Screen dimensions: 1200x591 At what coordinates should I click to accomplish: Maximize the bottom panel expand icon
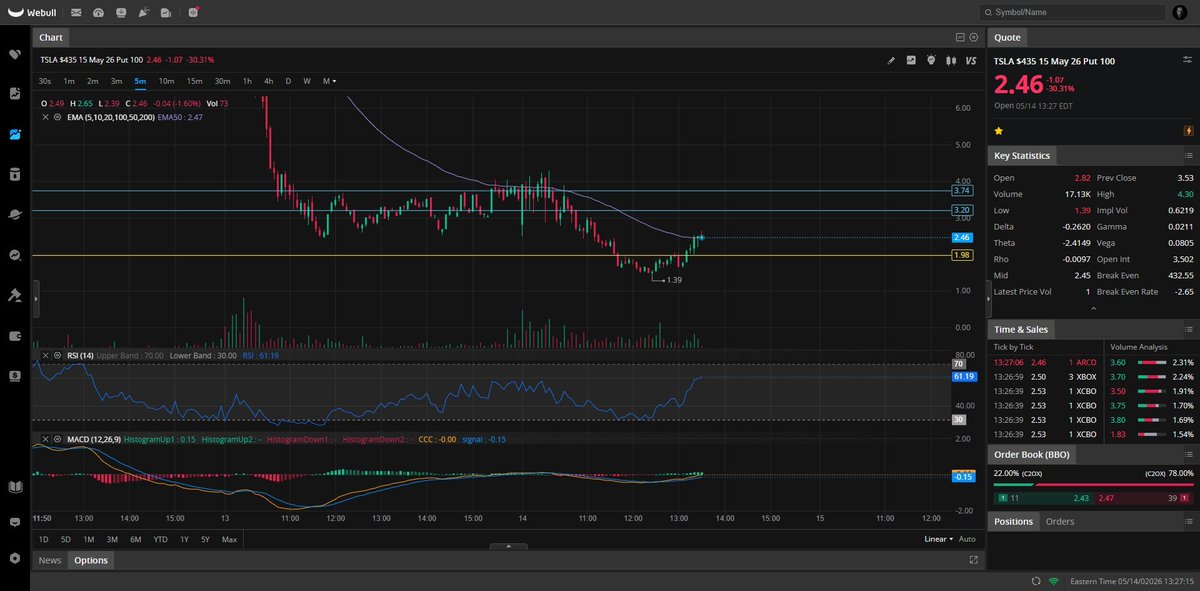974,560
